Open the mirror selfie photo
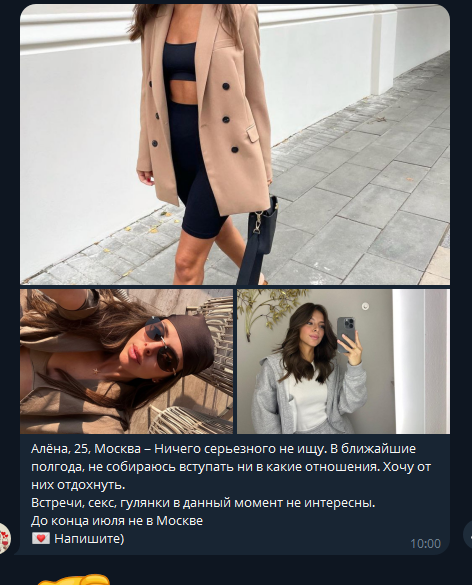472x585 pixels. (344, 361)
